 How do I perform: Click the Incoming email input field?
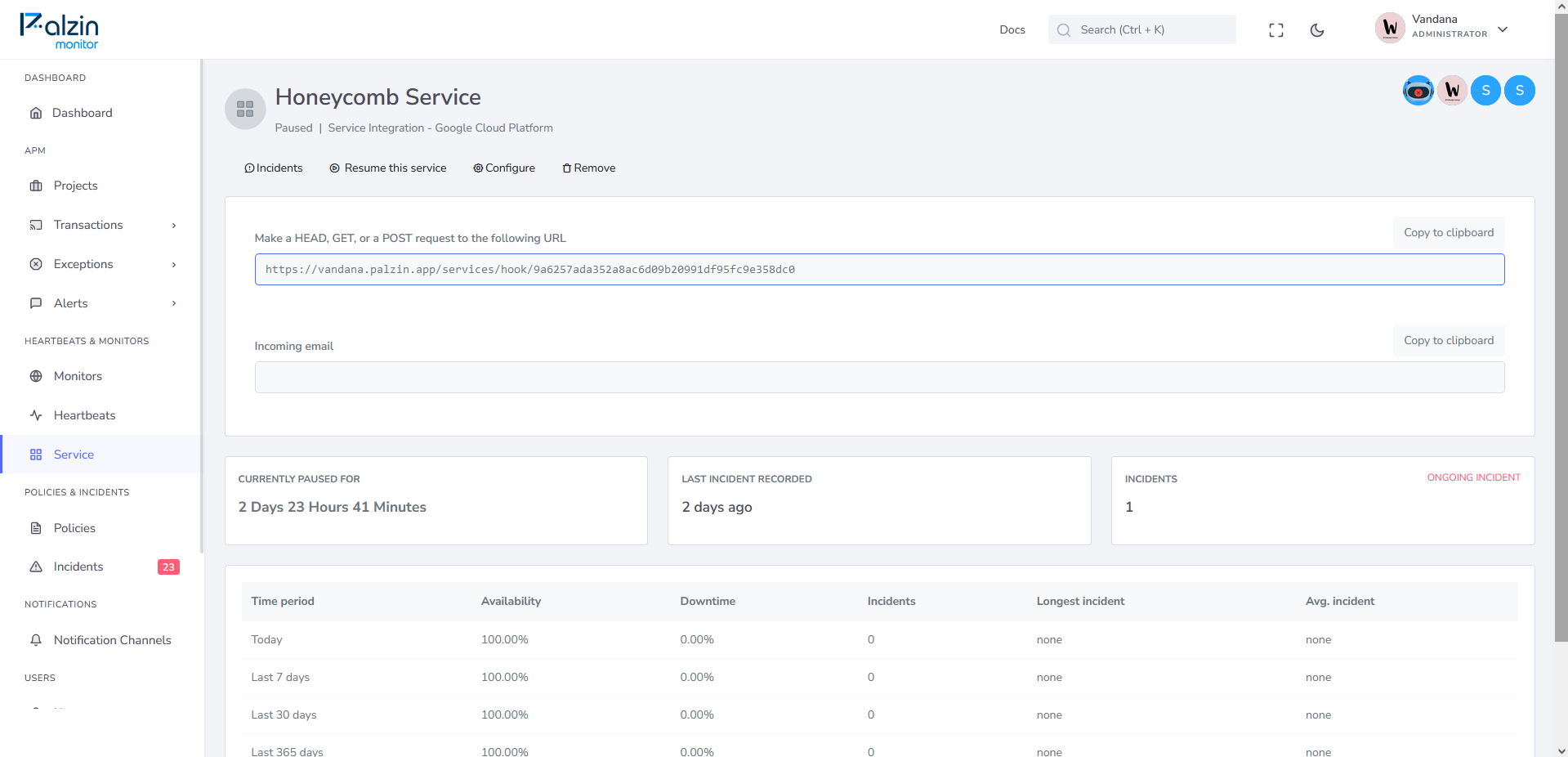879,377
